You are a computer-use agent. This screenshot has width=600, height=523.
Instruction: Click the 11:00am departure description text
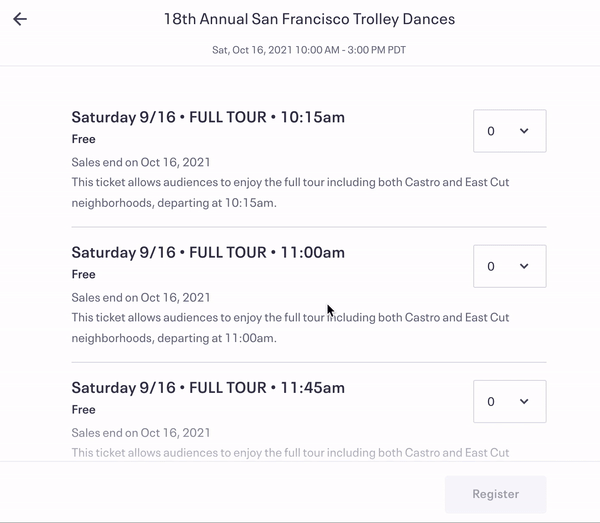[290, 327]
